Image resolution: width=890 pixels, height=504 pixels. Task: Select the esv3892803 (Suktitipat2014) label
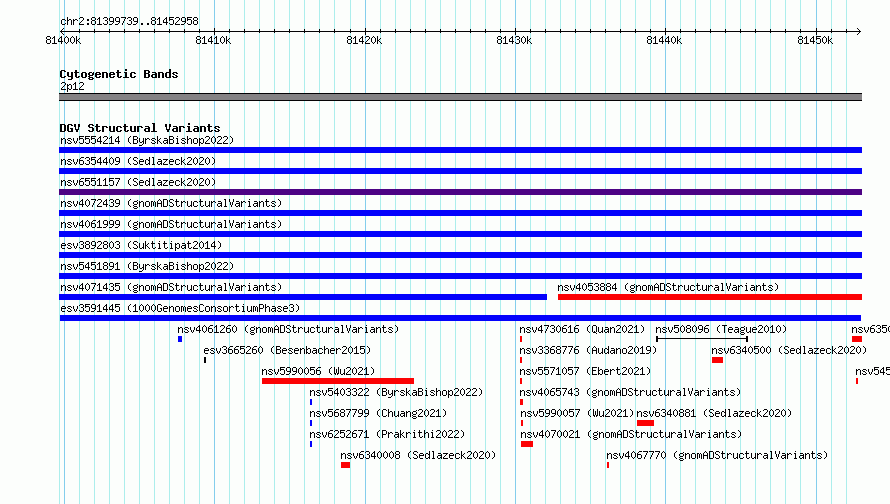pyautogui.click(x=141, y=245)
